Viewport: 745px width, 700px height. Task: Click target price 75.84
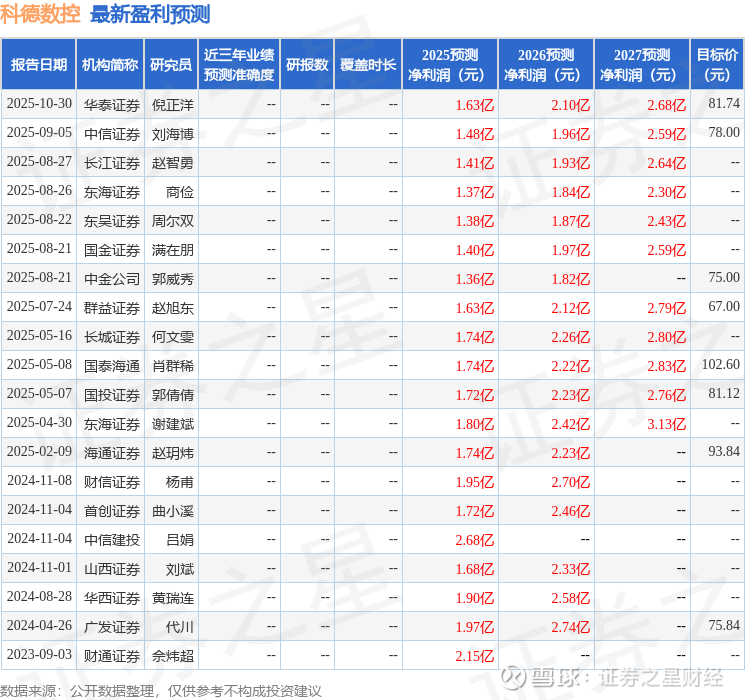point(724,625)
